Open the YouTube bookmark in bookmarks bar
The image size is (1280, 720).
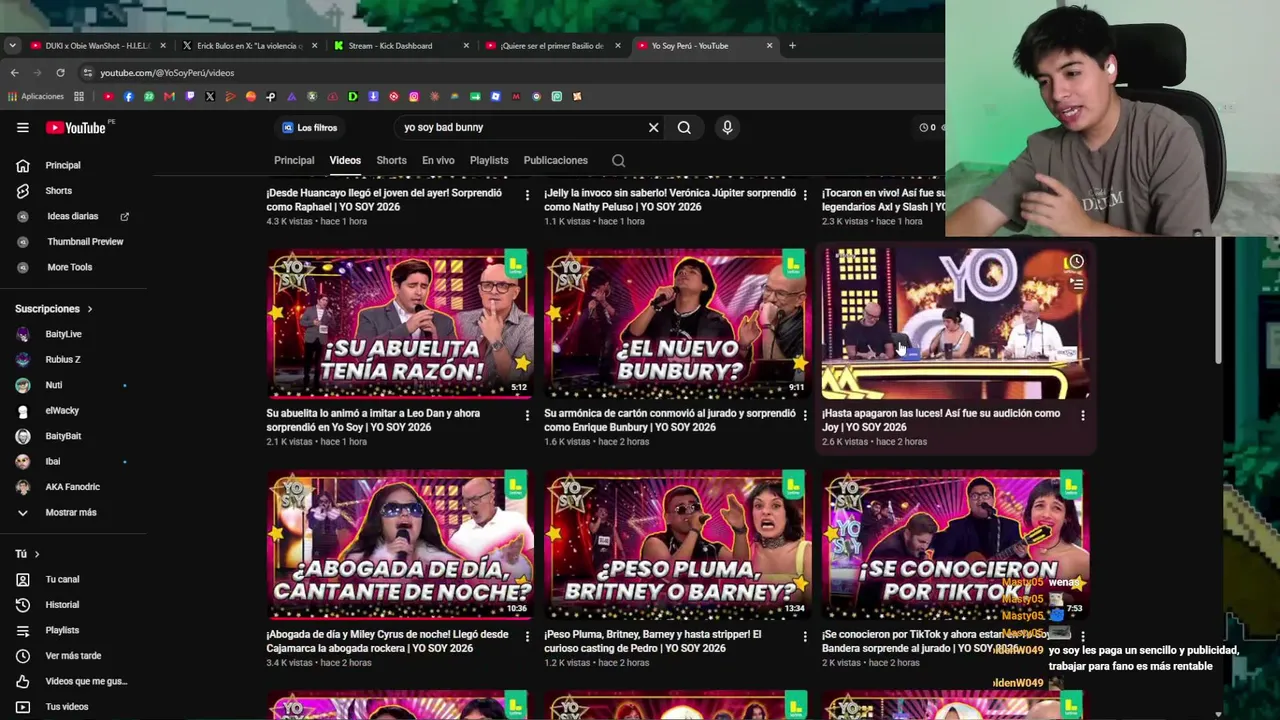point(108,97)
